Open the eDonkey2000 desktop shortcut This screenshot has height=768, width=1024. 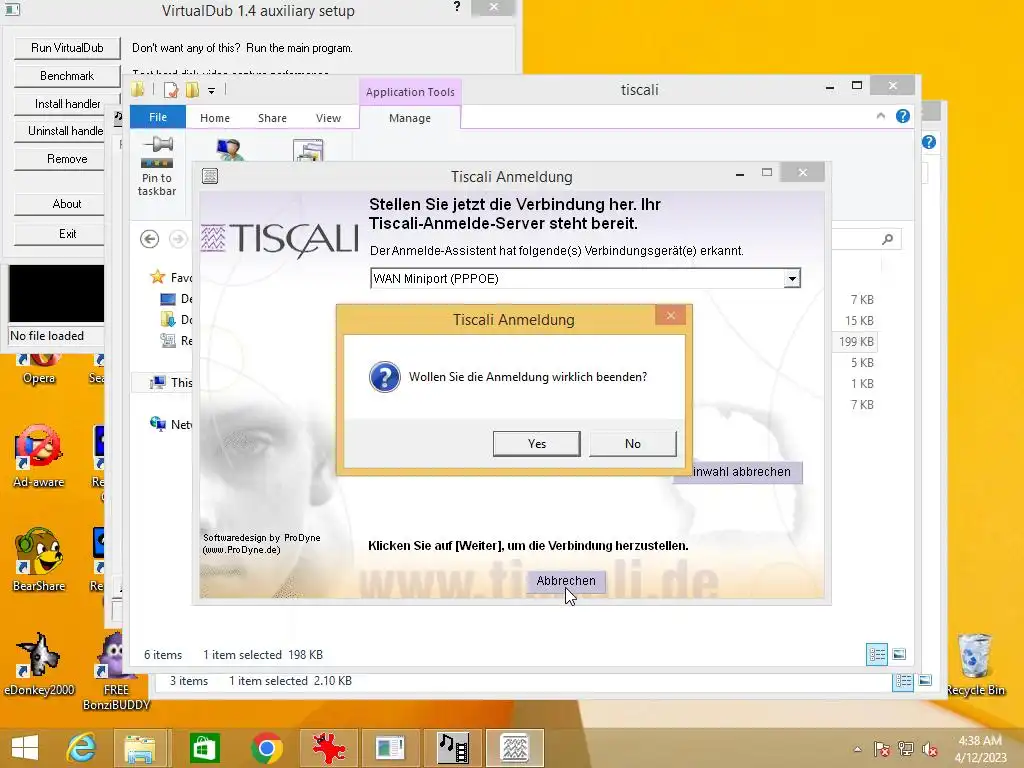coord(39,664)
